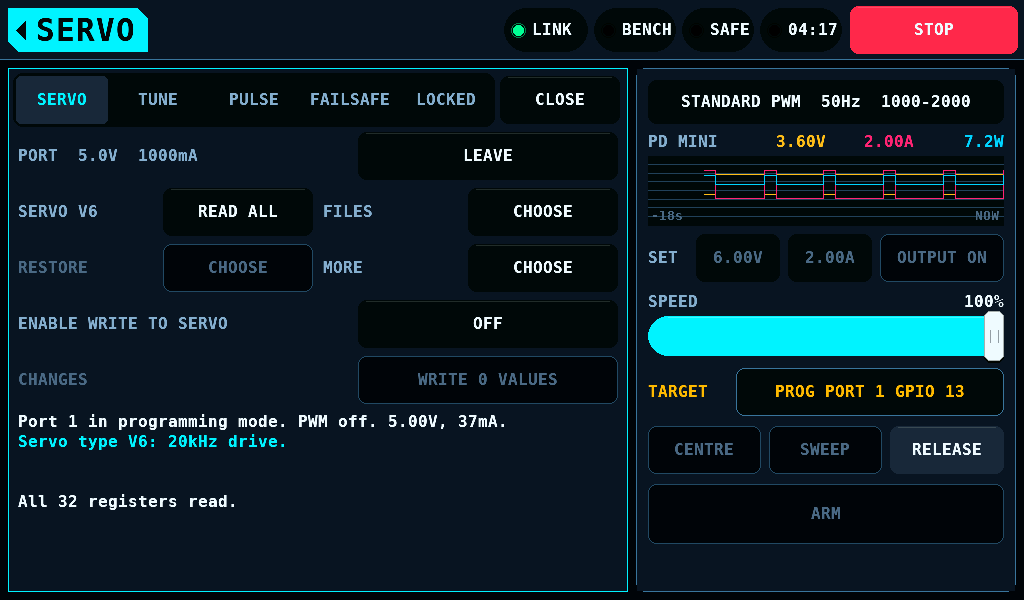Open the RESTORE CHOOSE picker

[238, 268]
